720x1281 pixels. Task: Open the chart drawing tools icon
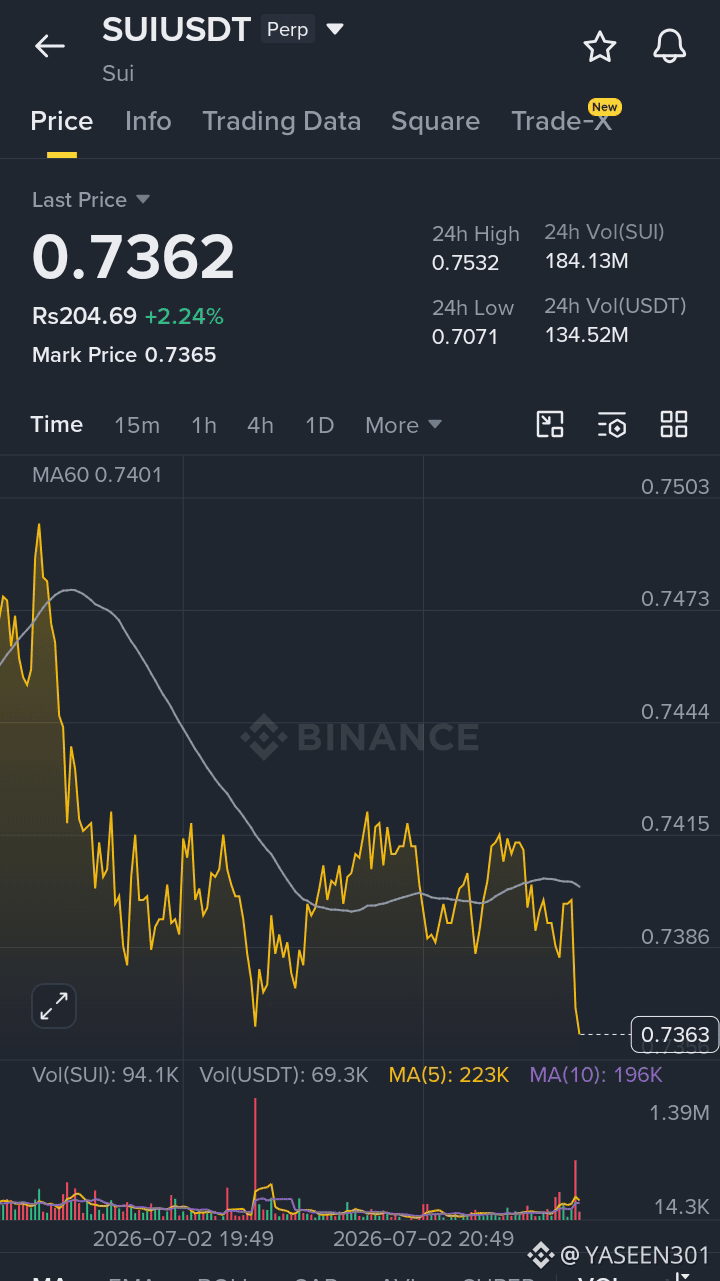550,424
